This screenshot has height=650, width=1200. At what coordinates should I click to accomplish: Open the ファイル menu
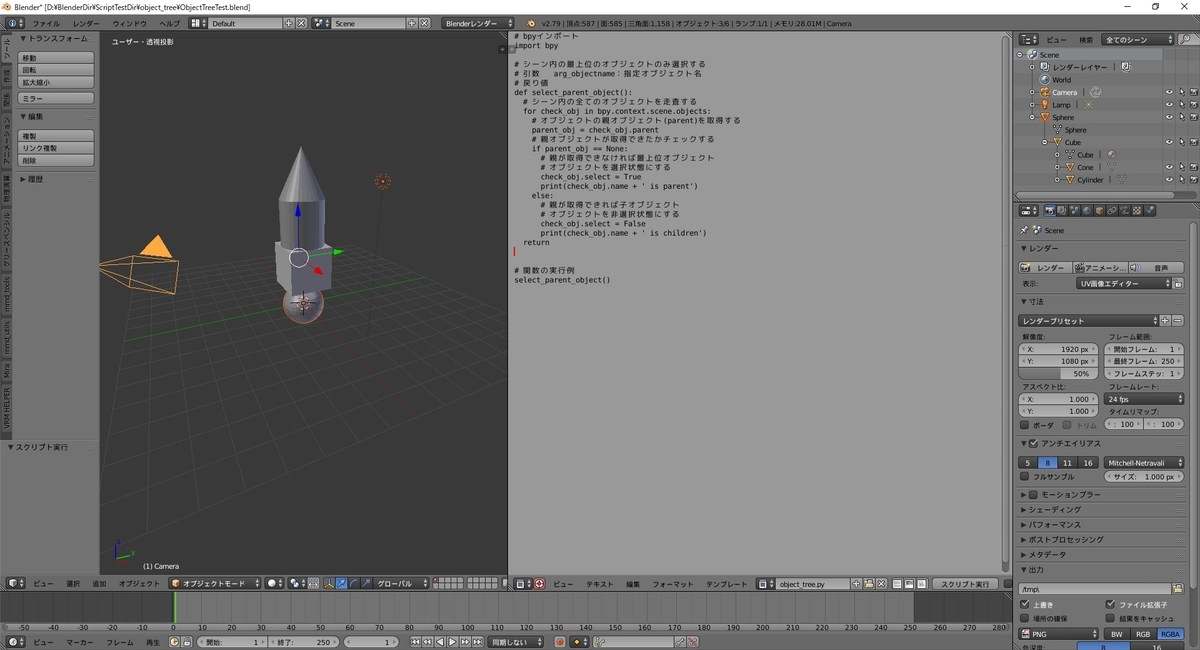point(45,23)
